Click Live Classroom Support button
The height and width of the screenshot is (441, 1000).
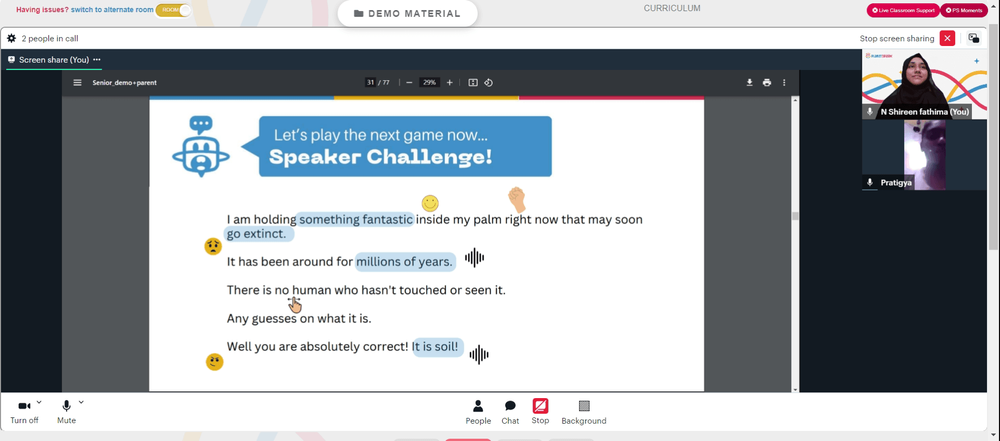[x=902, y=10]
